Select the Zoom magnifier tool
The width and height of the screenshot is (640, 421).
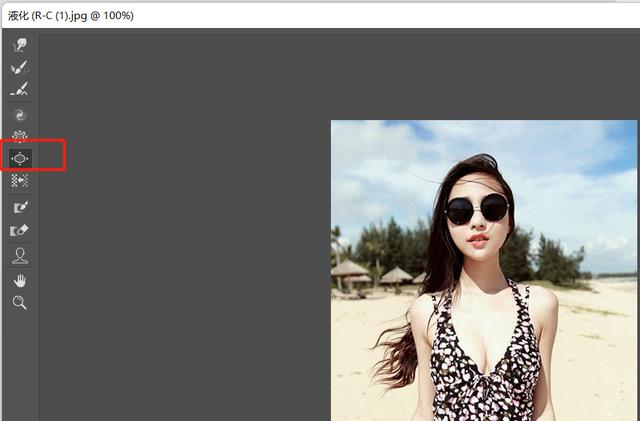20,303
